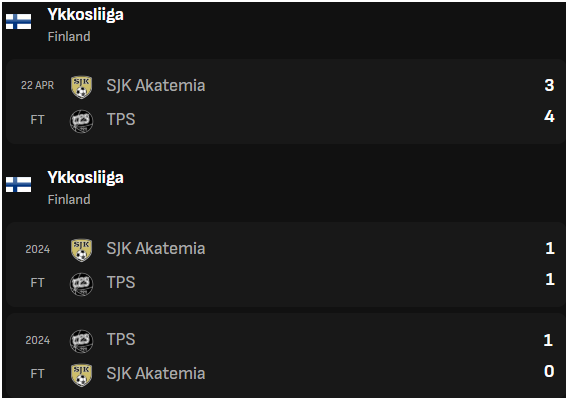Click the 22 APR match date
This screenshot has width=568, height=400.
37,85
